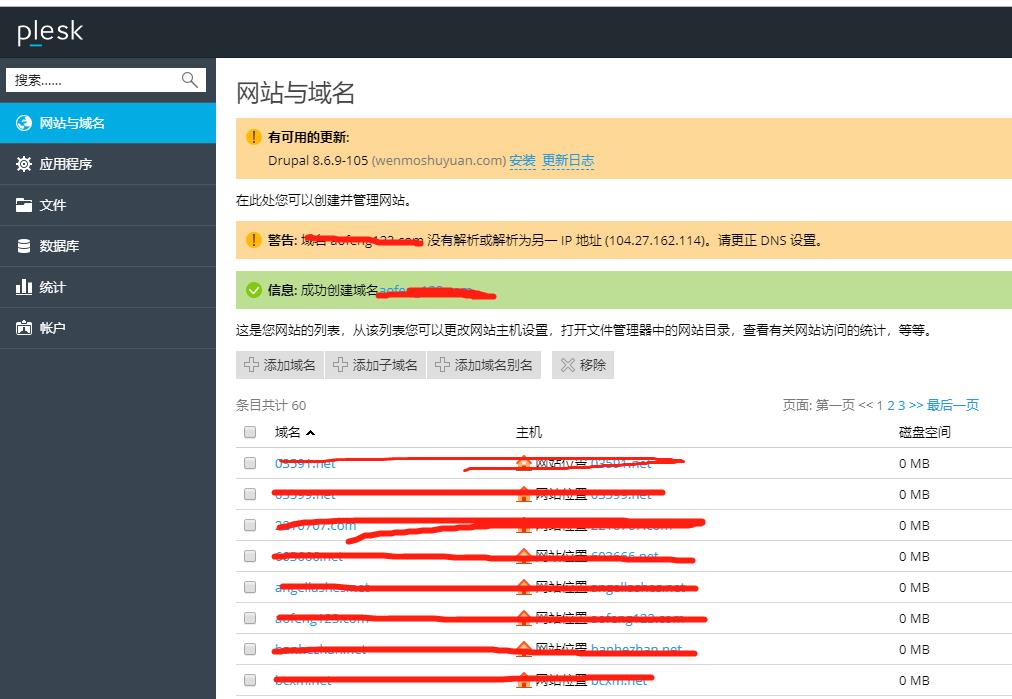Click the 添加域名 button
Image resolution: width=1012 pixels, height=699 pixels.
[x=280, y=365]
